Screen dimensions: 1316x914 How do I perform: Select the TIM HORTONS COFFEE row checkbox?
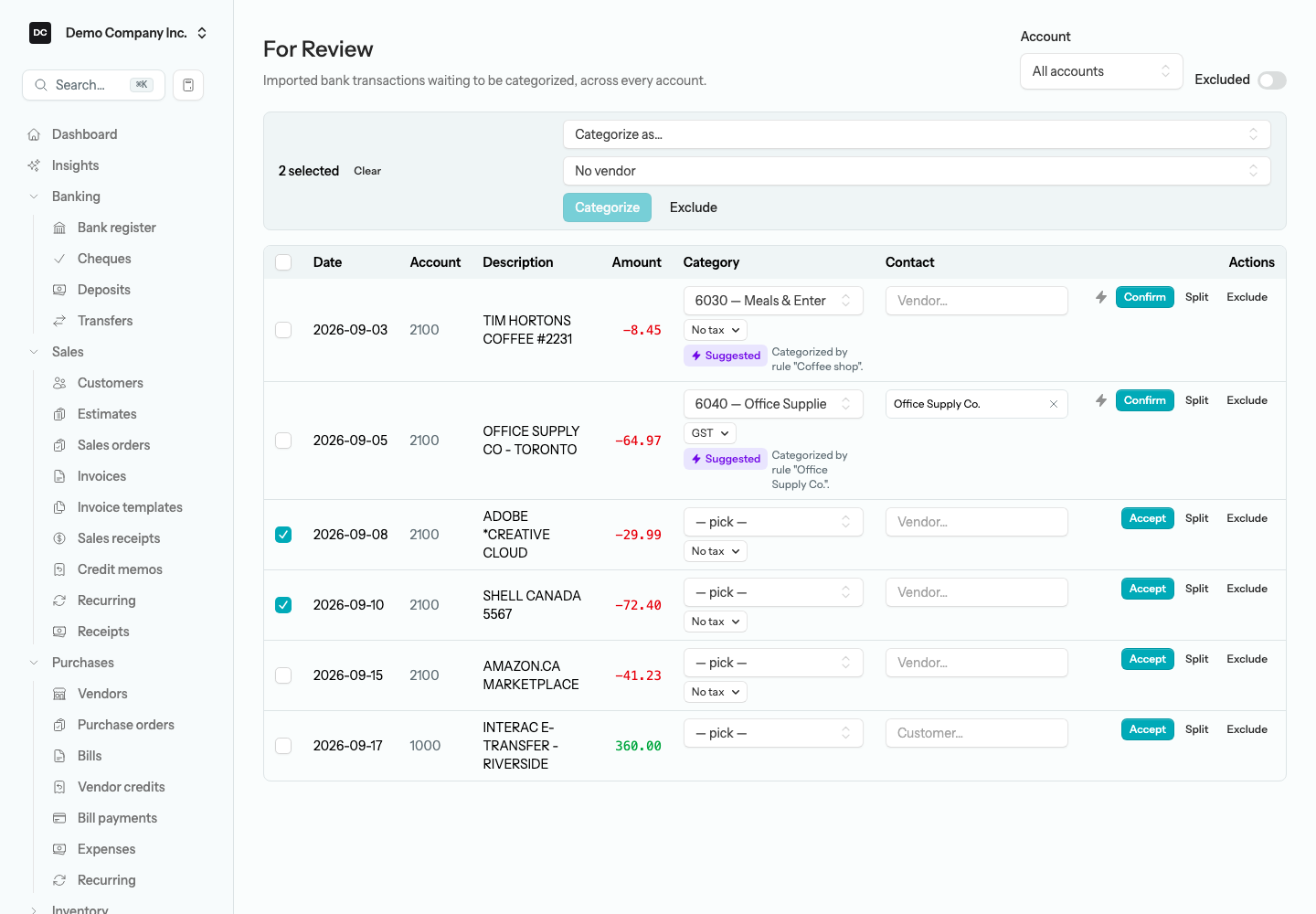tap(283, 330)
